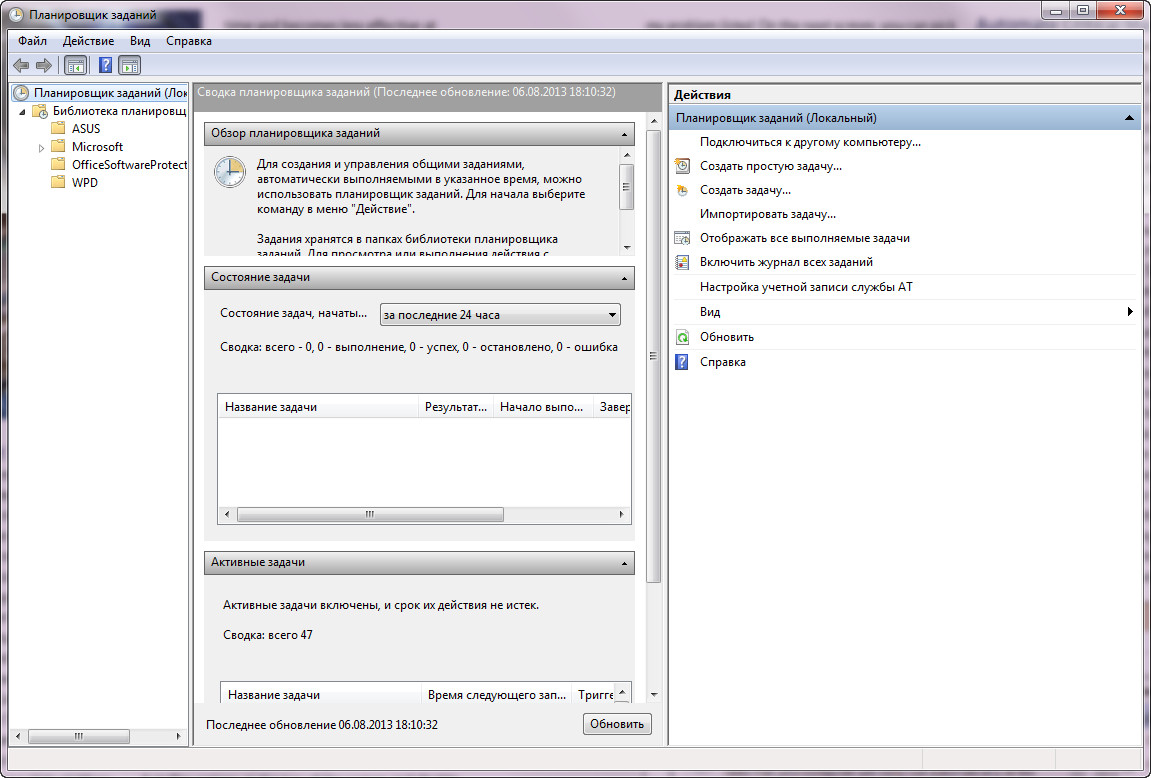The image size is (1151, 778).
Task: Click the blue Help icon in the toolbar
Action: pyautogui.click(x=104, y=65)
